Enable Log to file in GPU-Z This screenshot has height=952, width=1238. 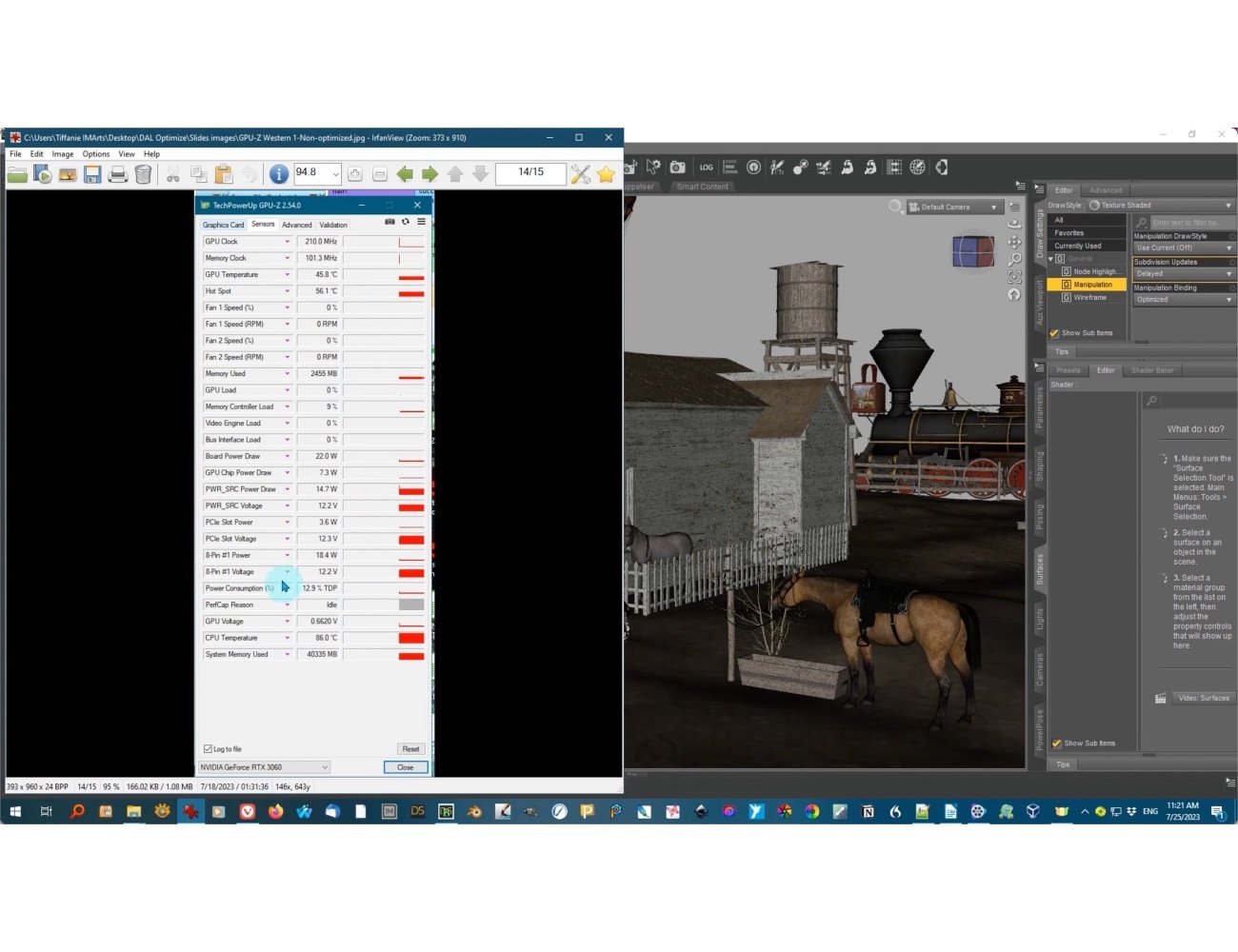[x=207, y=748]
